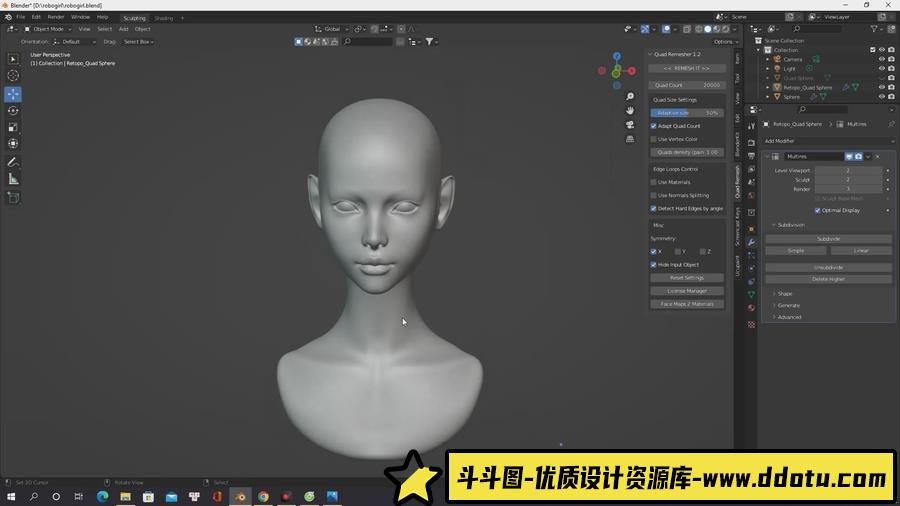The width and height of the screenshot is (900, 506).
Task: Activate the Rotate tool
Action: 13,111
